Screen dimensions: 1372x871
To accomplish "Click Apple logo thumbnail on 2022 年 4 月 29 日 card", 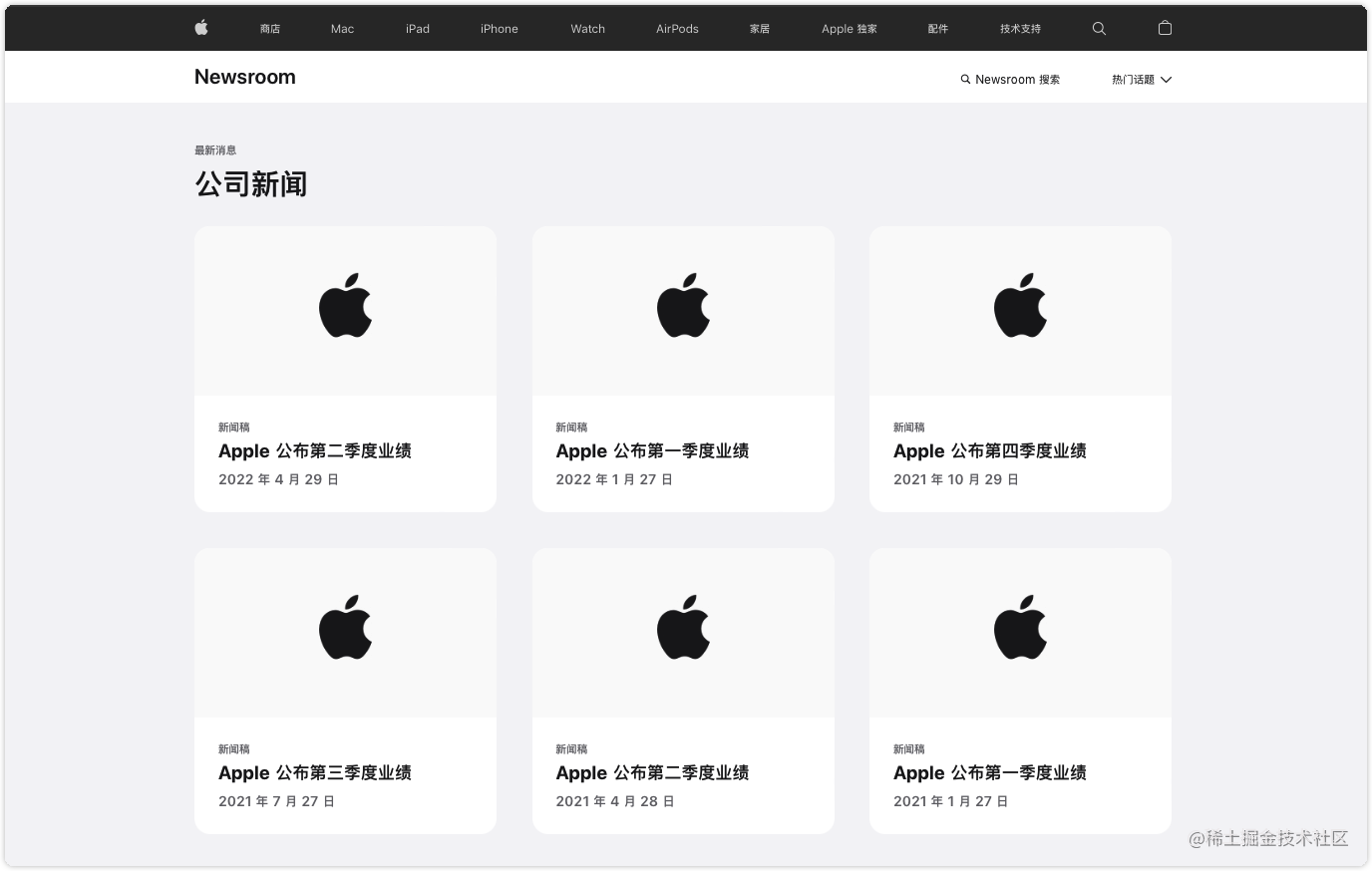I will [x=345, y=306].
